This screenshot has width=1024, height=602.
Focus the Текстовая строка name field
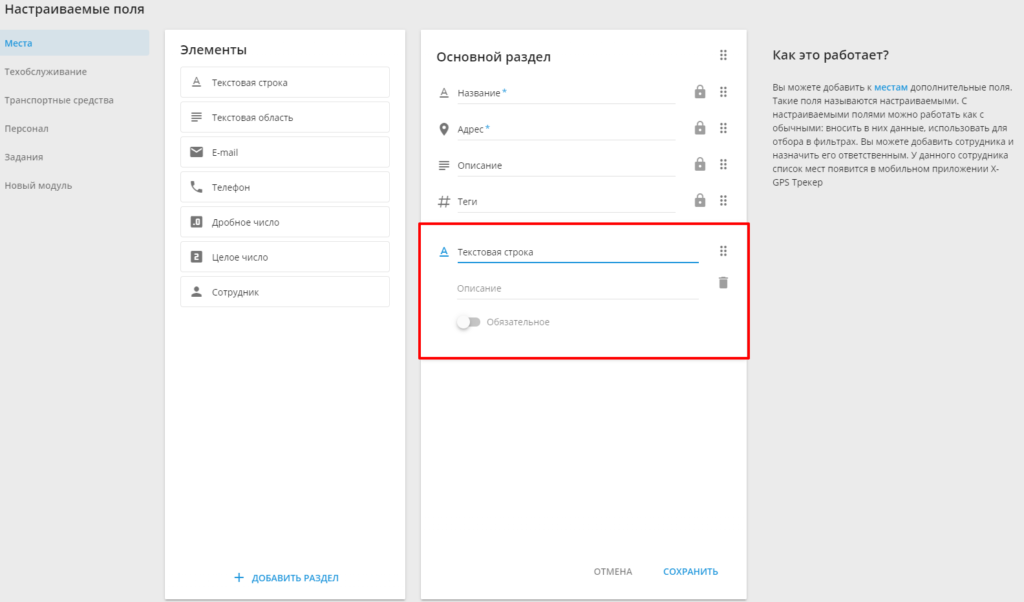[x=577, y=252]
